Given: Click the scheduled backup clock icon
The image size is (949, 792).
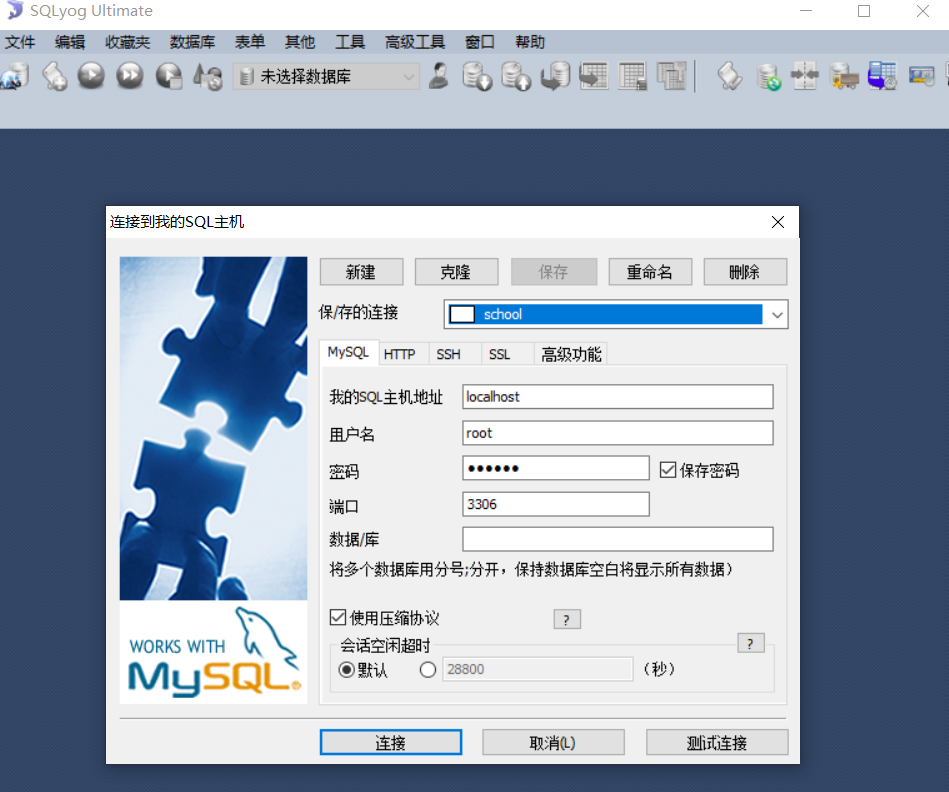Looking at the screenshot, I should pyautogui.click(x=882, y=76).
